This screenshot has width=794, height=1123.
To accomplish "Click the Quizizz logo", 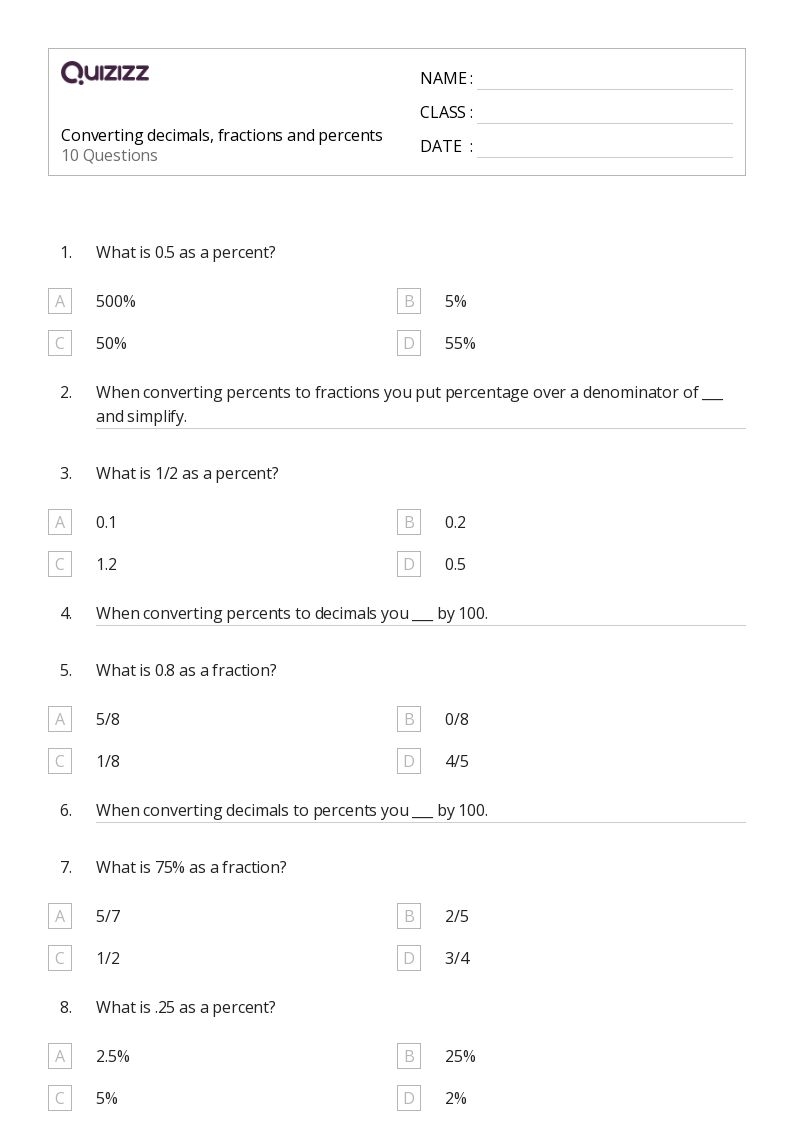I will (x=105, y=73).
